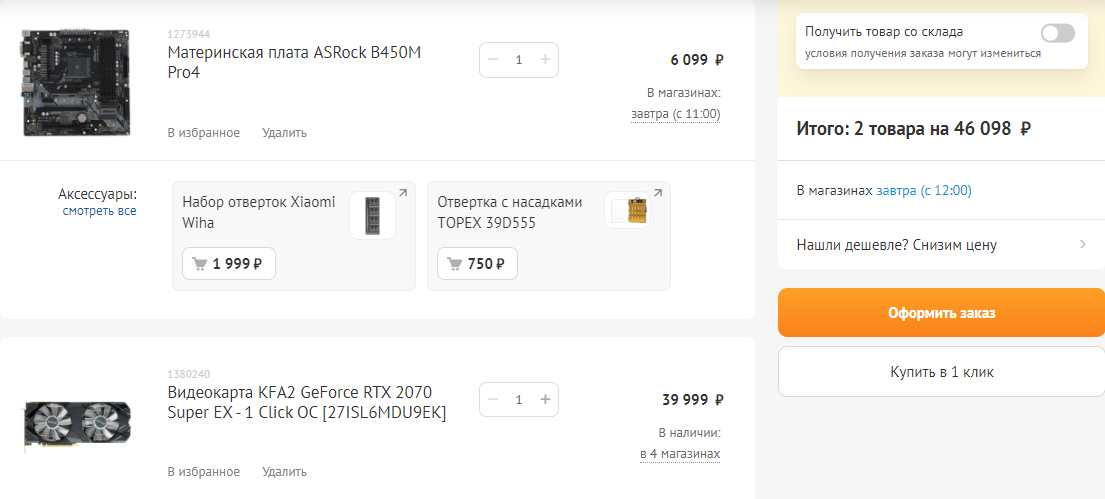Open TOPEX screwdriver via arrow icon
The height and width of the screenshot is (499, 1105).
tap(658, 193)
